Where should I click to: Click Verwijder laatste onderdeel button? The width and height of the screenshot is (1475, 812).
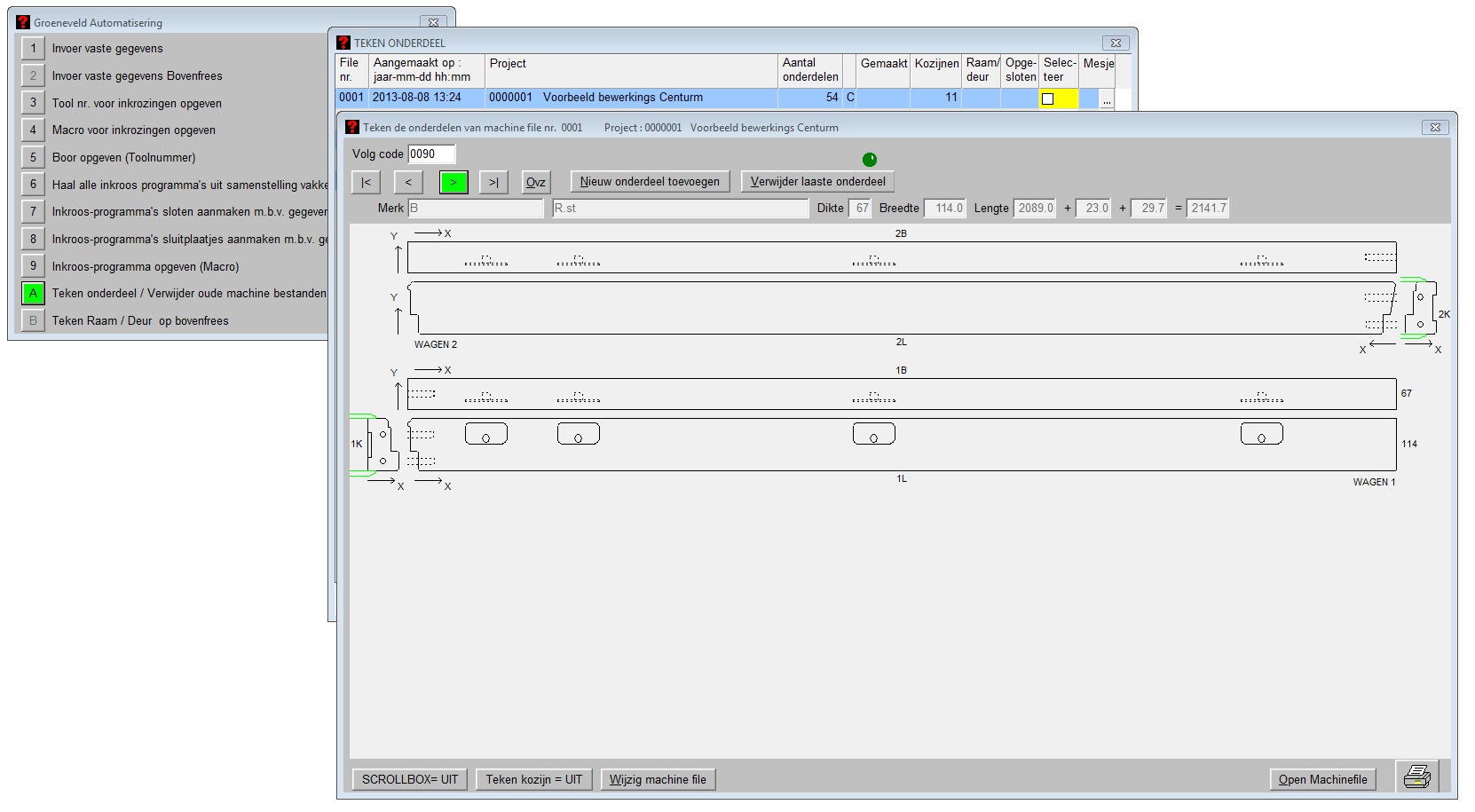[x=817, y=182]
